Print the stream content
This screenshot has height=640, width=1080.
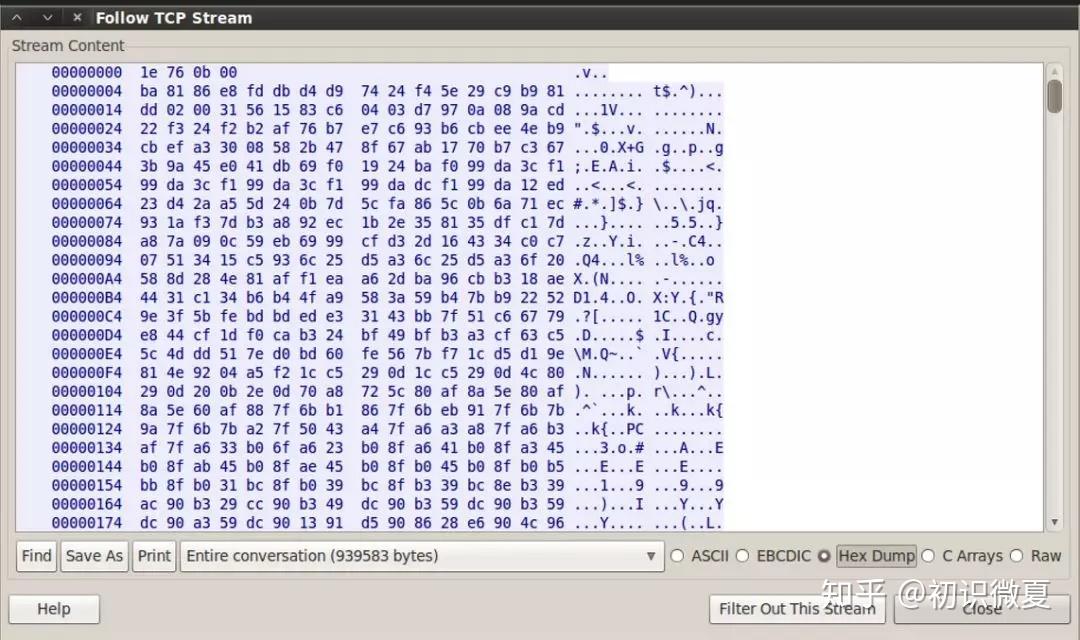pos(154,555)
